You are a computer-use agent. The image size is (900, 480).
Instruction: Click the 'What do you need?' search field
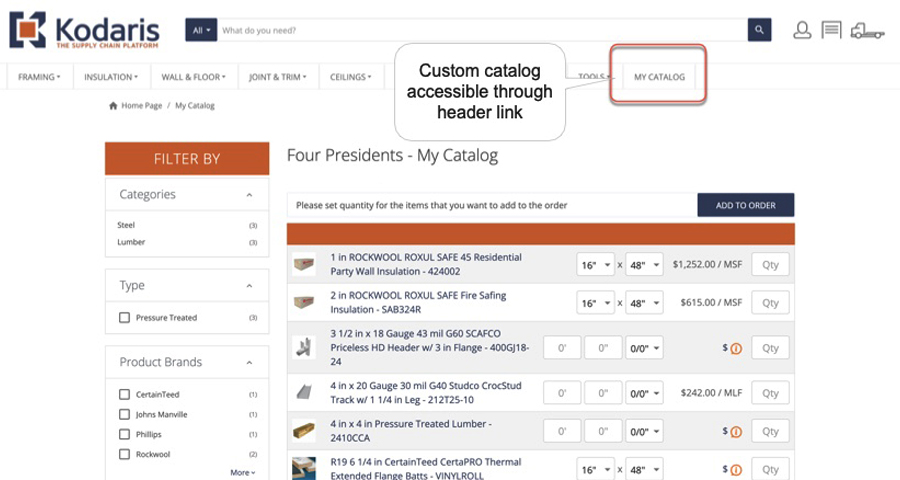[x=482, y=30]
